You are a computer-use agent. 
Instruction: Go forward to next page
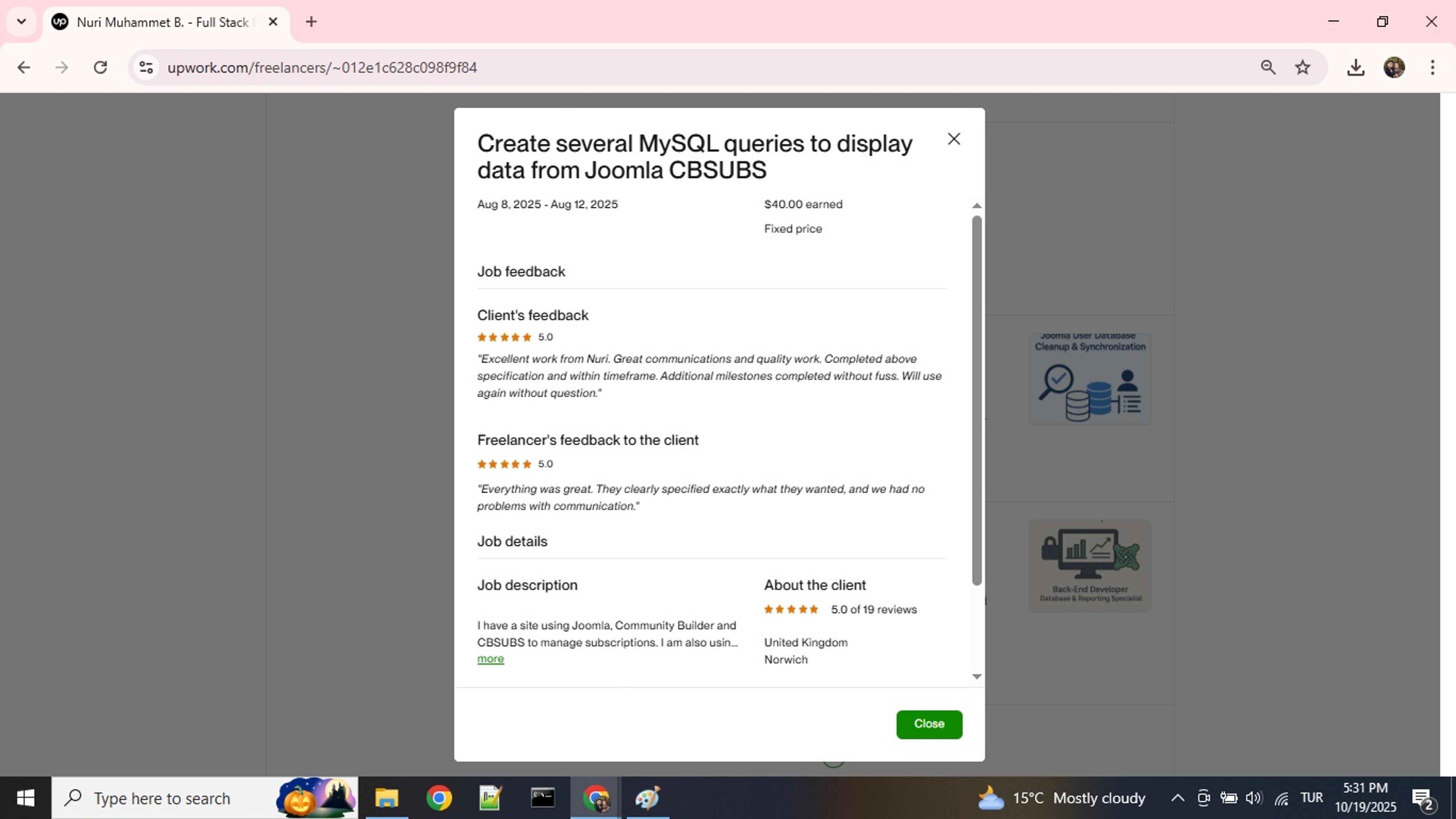61,68
